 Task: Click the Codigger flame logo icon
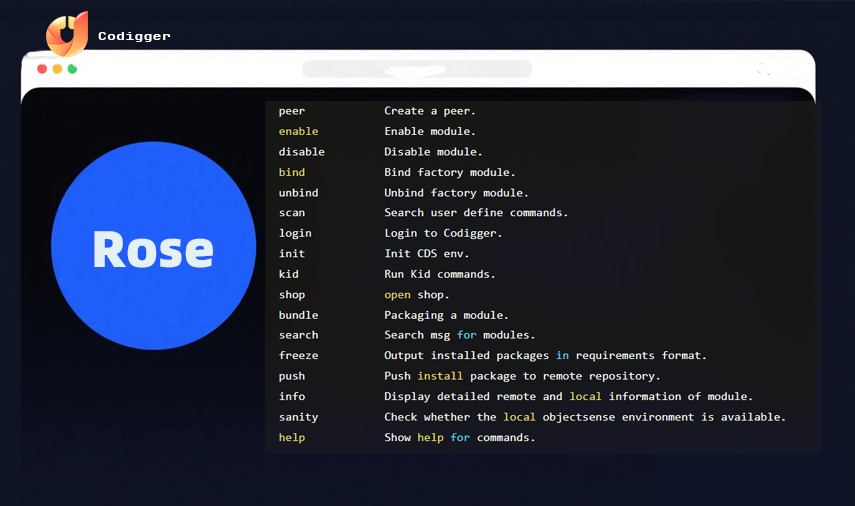(67, 34)
